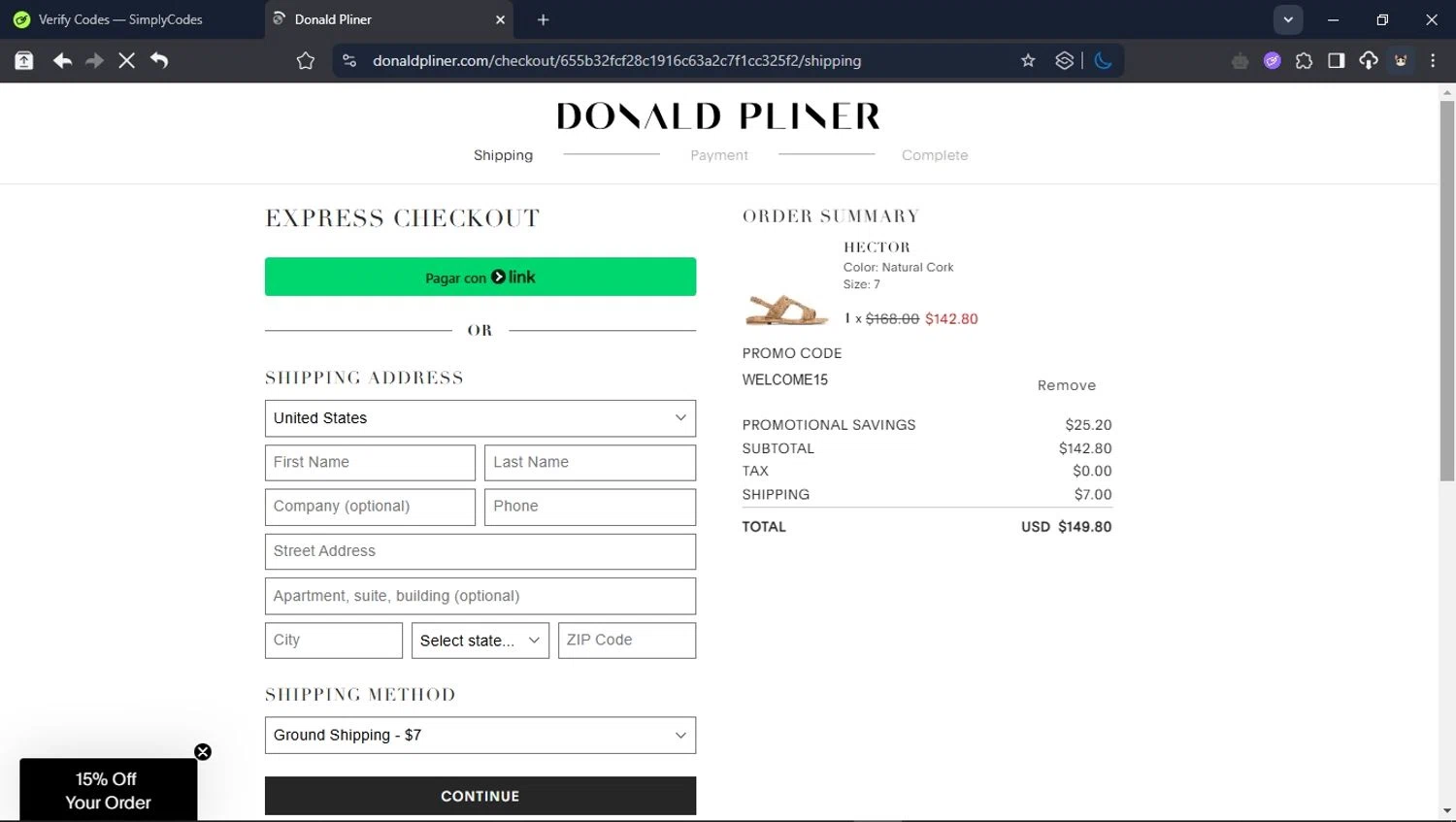The width and height of the screenshot is (1456, 822).
Task: Open a new browser tab
Action: (x=543, y=19)
